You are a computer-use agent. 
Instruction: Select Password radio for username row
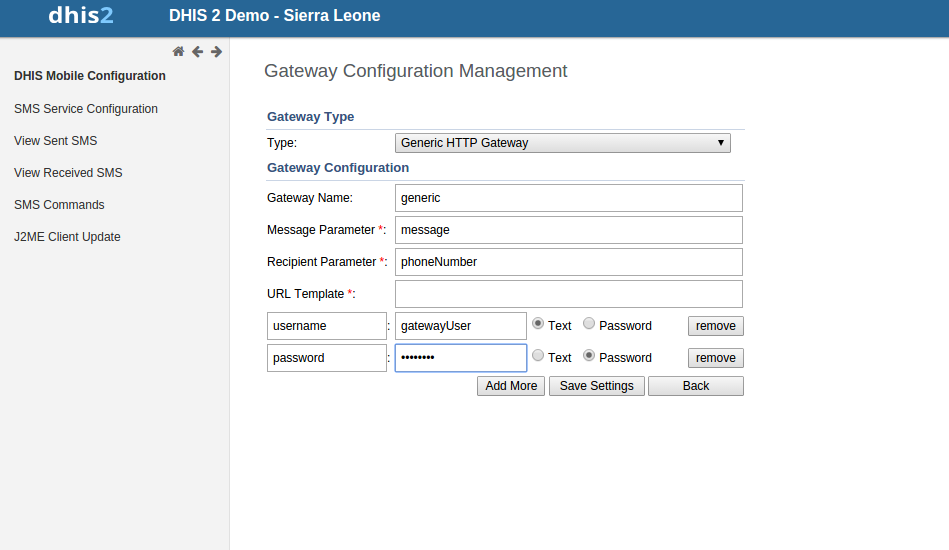coord(589,324)
